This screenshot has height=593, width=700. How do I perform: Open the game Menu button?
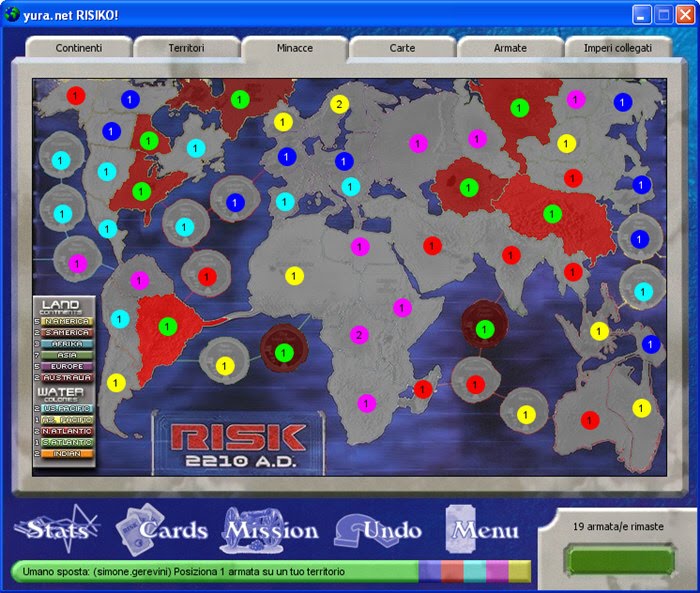pyautogui.click(x=483, y=530)
